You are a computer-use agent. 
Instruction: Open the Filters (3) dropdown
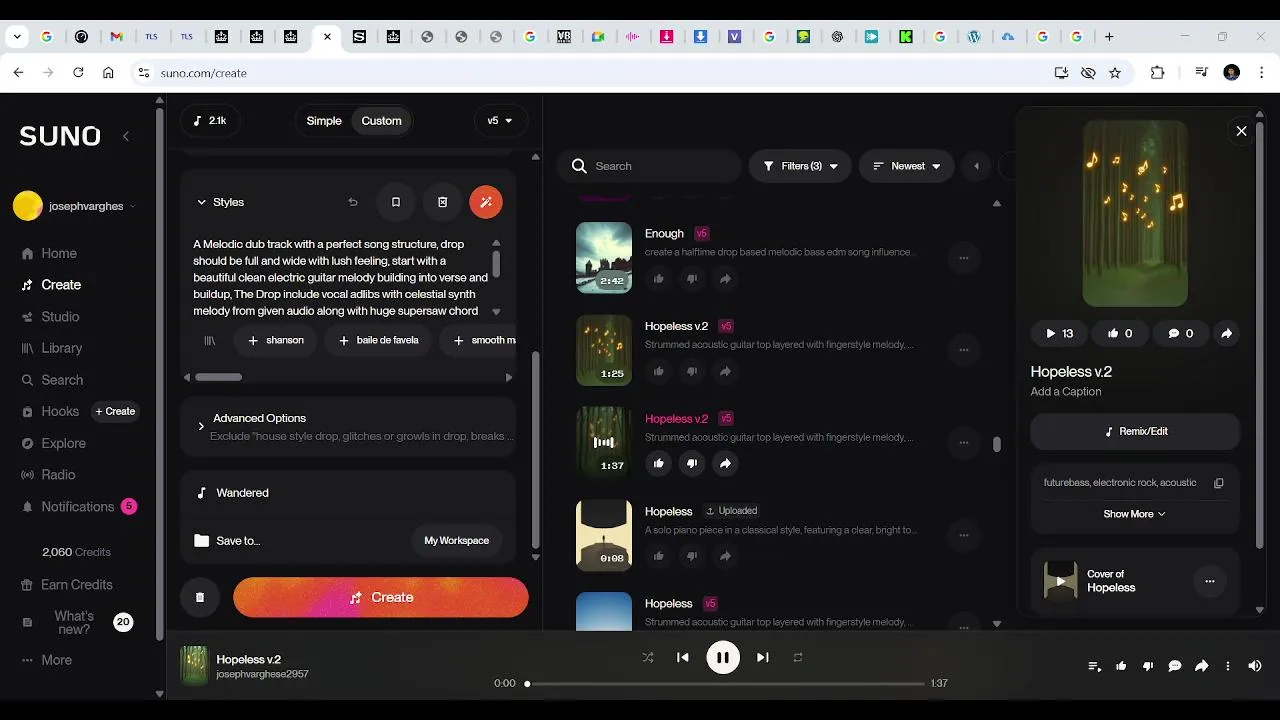click(x=800, y=166)
